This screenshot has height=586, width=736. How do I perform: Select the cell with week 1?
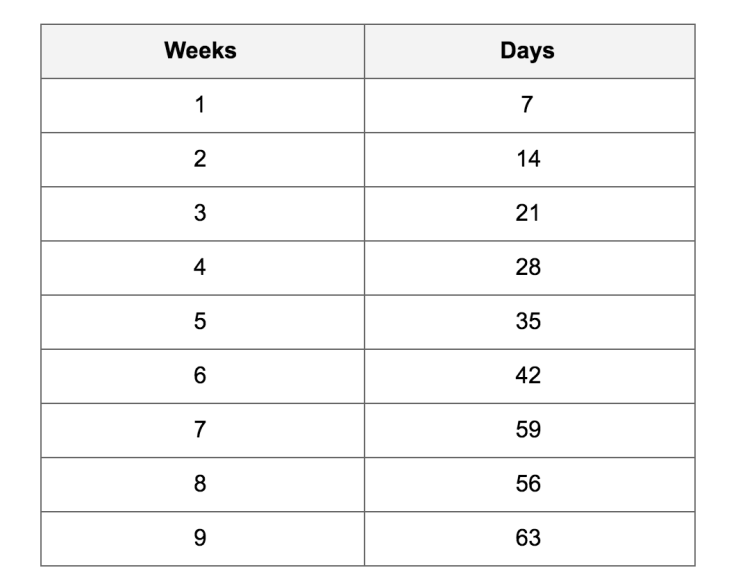203,106
